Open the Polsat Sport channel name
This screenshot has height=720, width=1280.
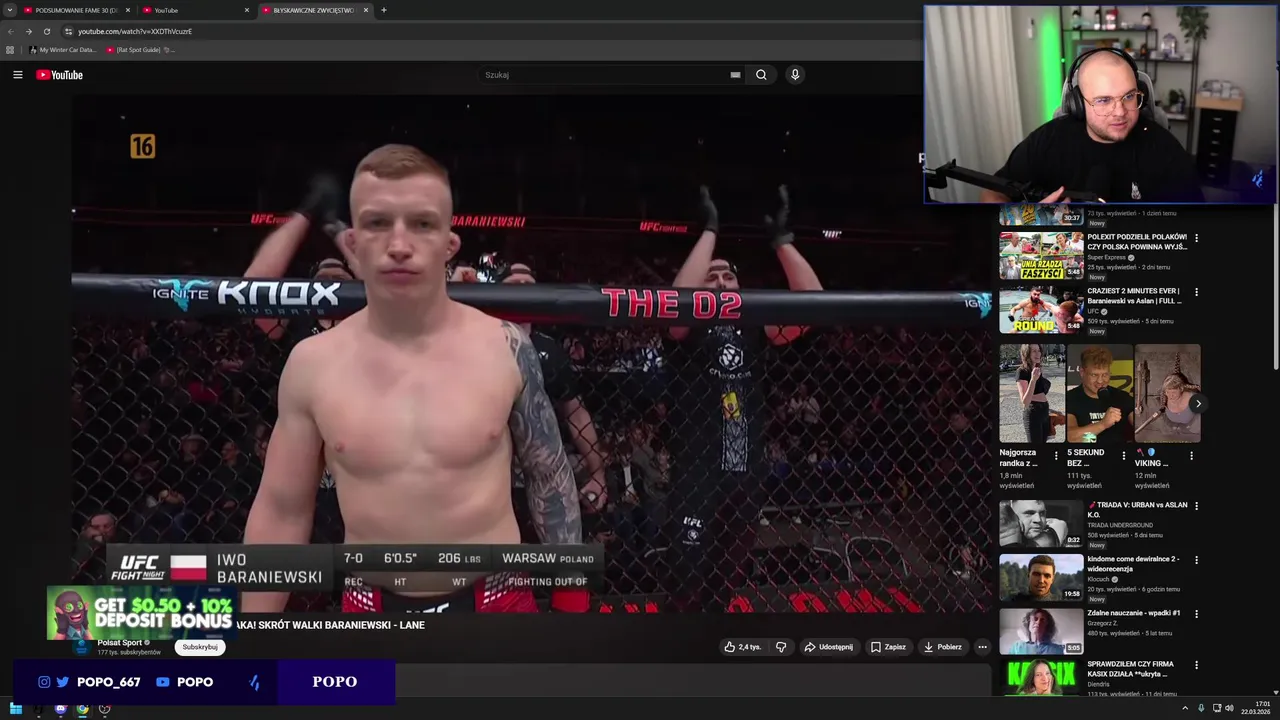coord(119,643)
